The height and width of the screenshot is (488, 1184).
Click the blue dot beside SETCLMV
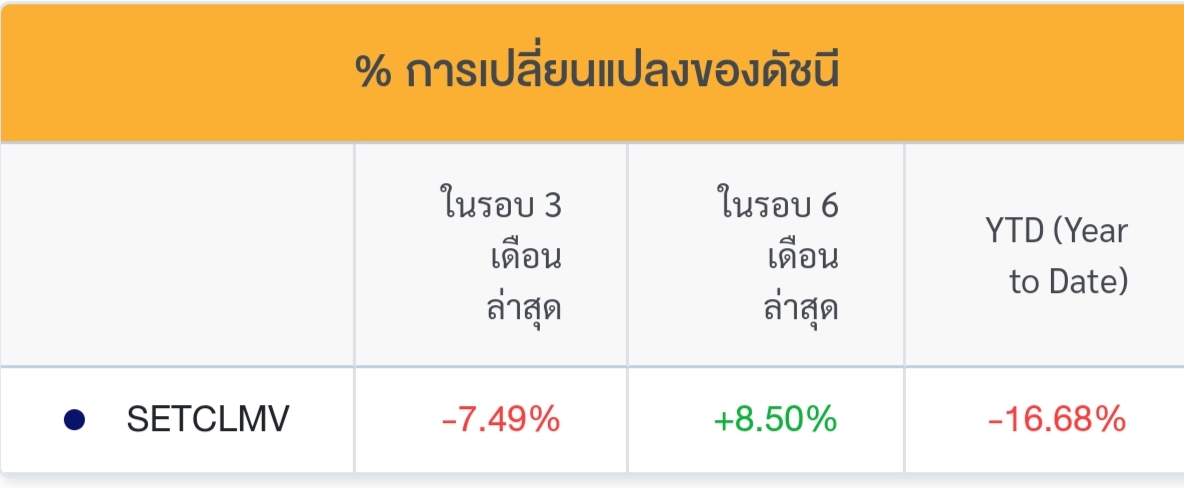[74, 420]
